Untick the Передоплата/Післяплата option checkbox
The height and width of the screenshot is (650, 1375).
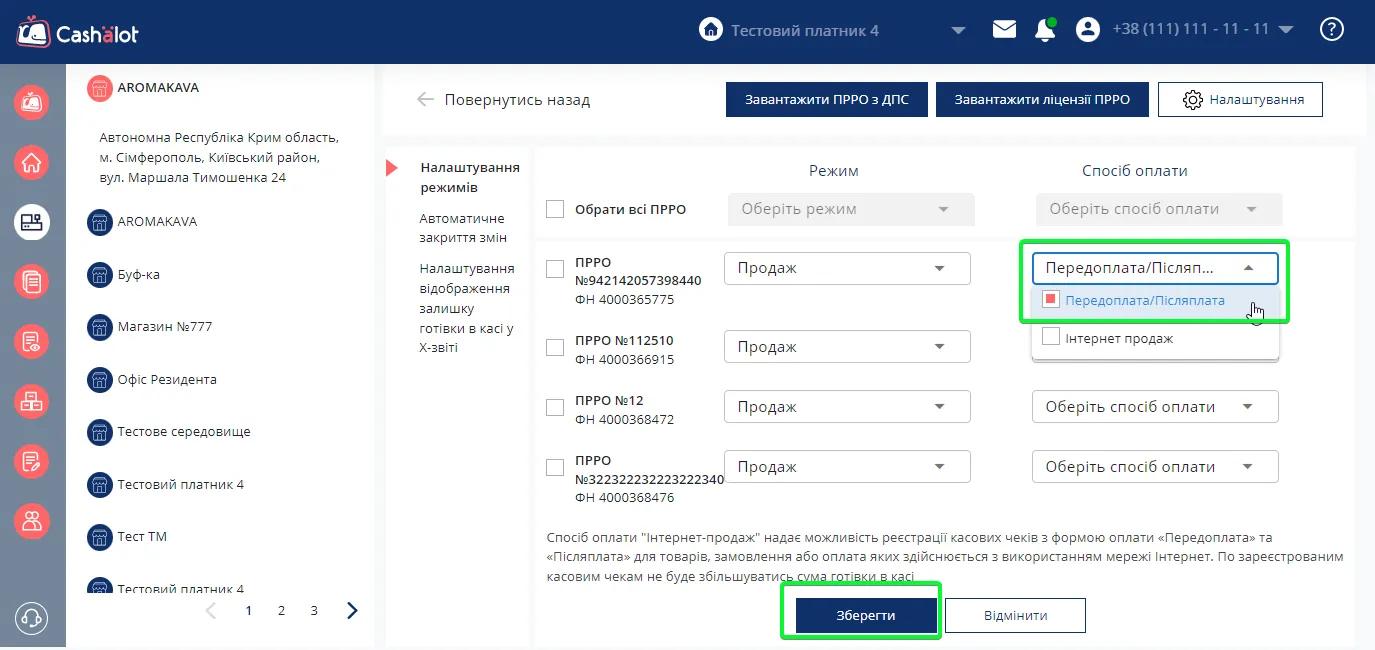coord(1050,299)
